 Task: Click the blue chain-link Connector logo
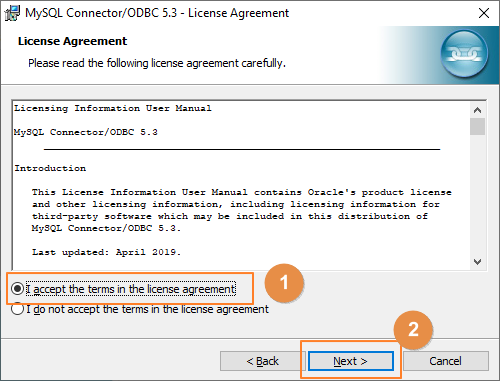point(464,53)
